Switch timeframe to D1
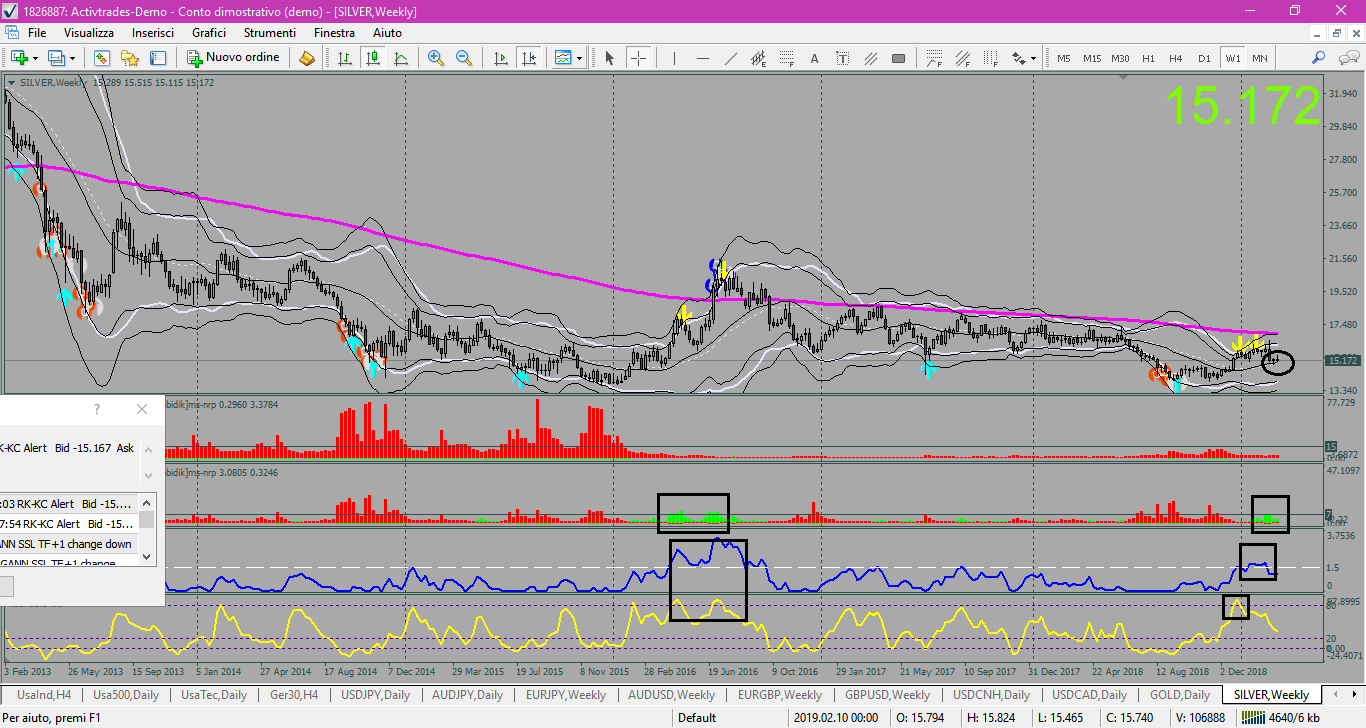 [1204, 58]
